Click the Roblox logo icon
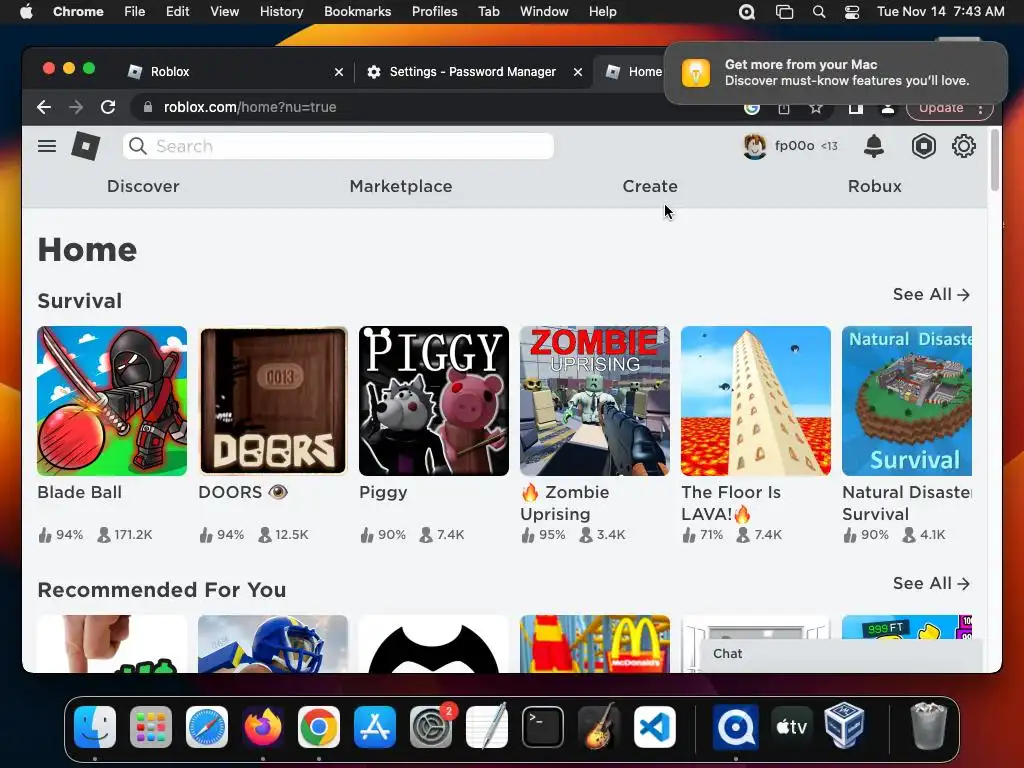 coord(86,146)
